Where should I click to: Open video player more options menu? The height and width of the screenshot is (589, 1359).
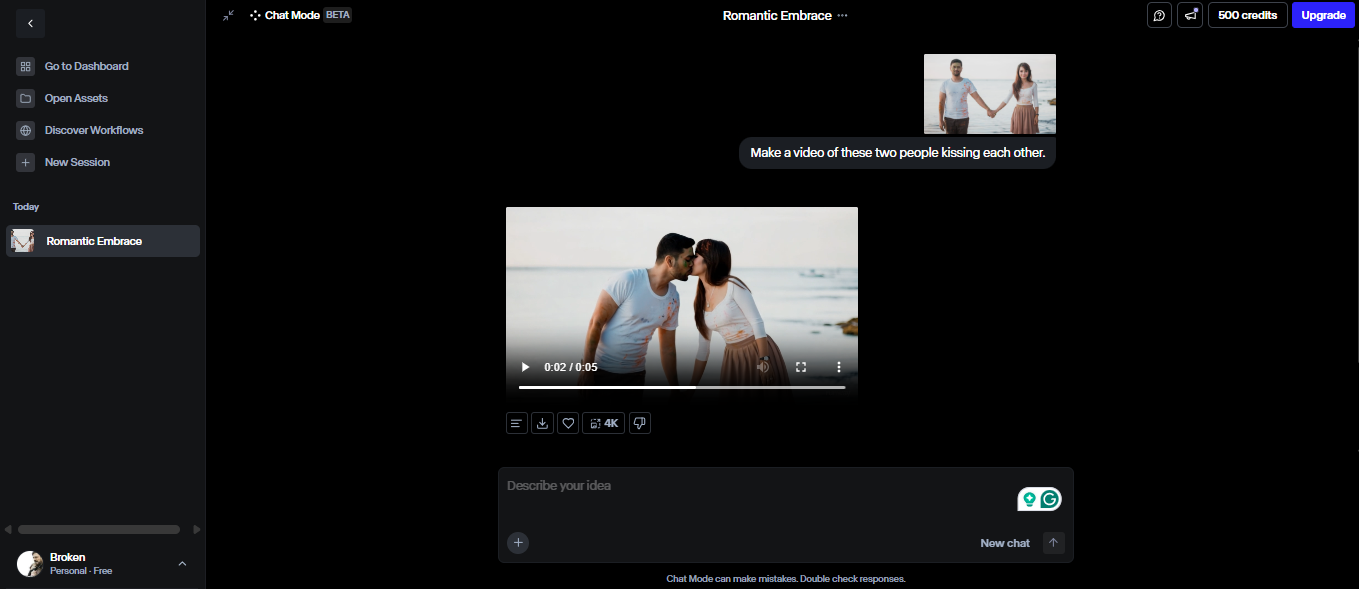click(x=839, y=367)
